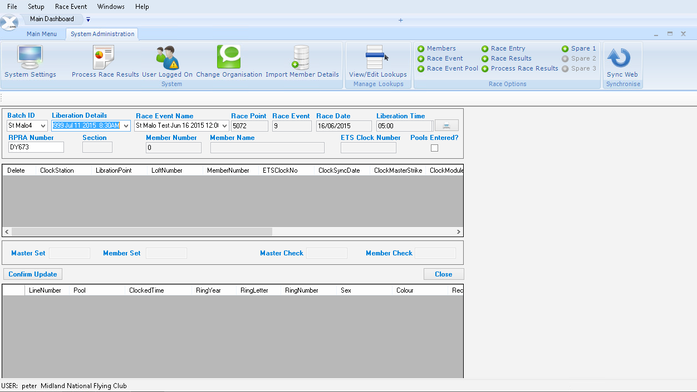Open the User Logged On icon
The image size is (697, 392).
167,61
